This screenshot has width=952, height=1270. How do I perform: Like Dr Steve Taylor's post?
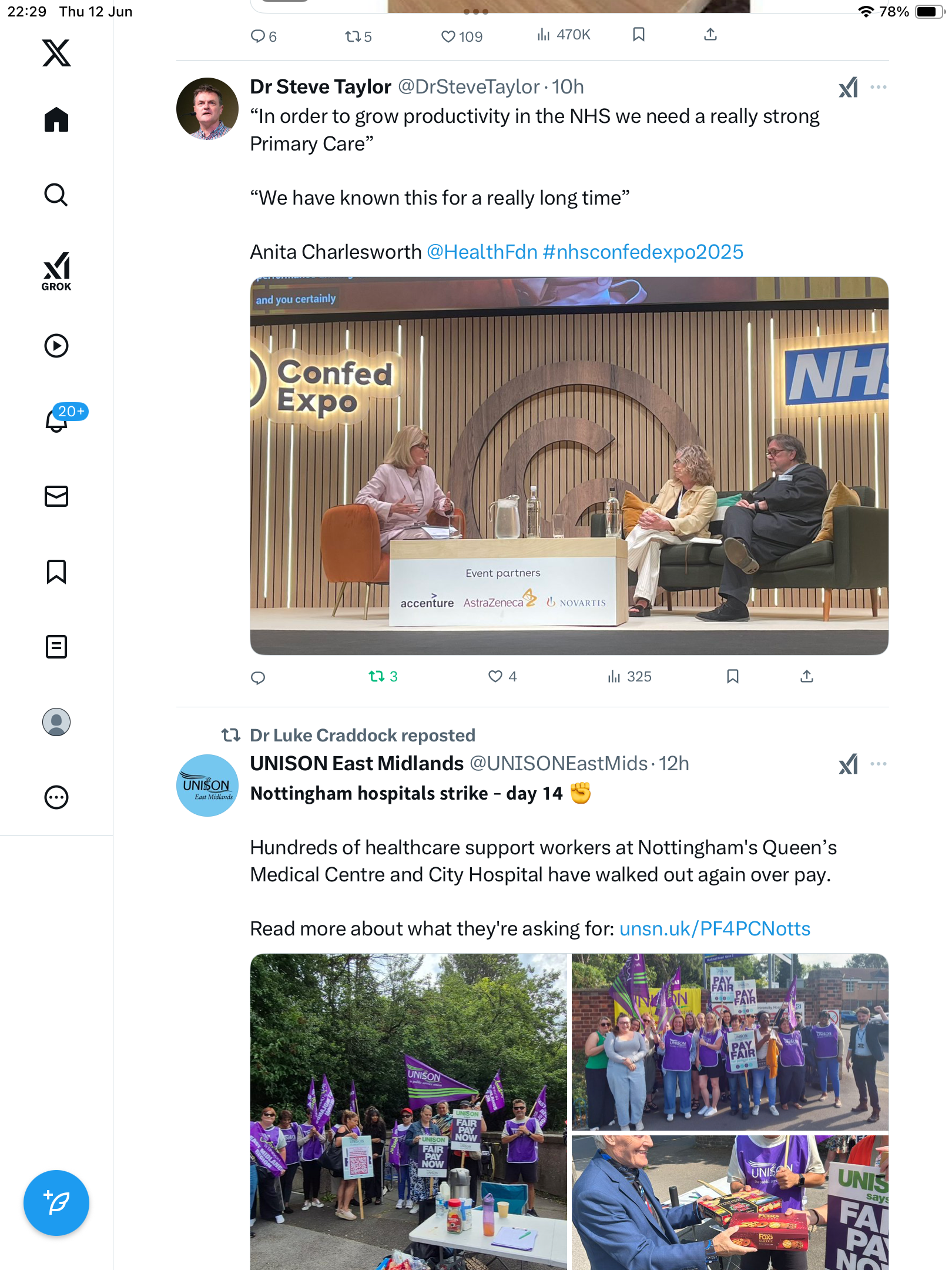click(502, 676)
